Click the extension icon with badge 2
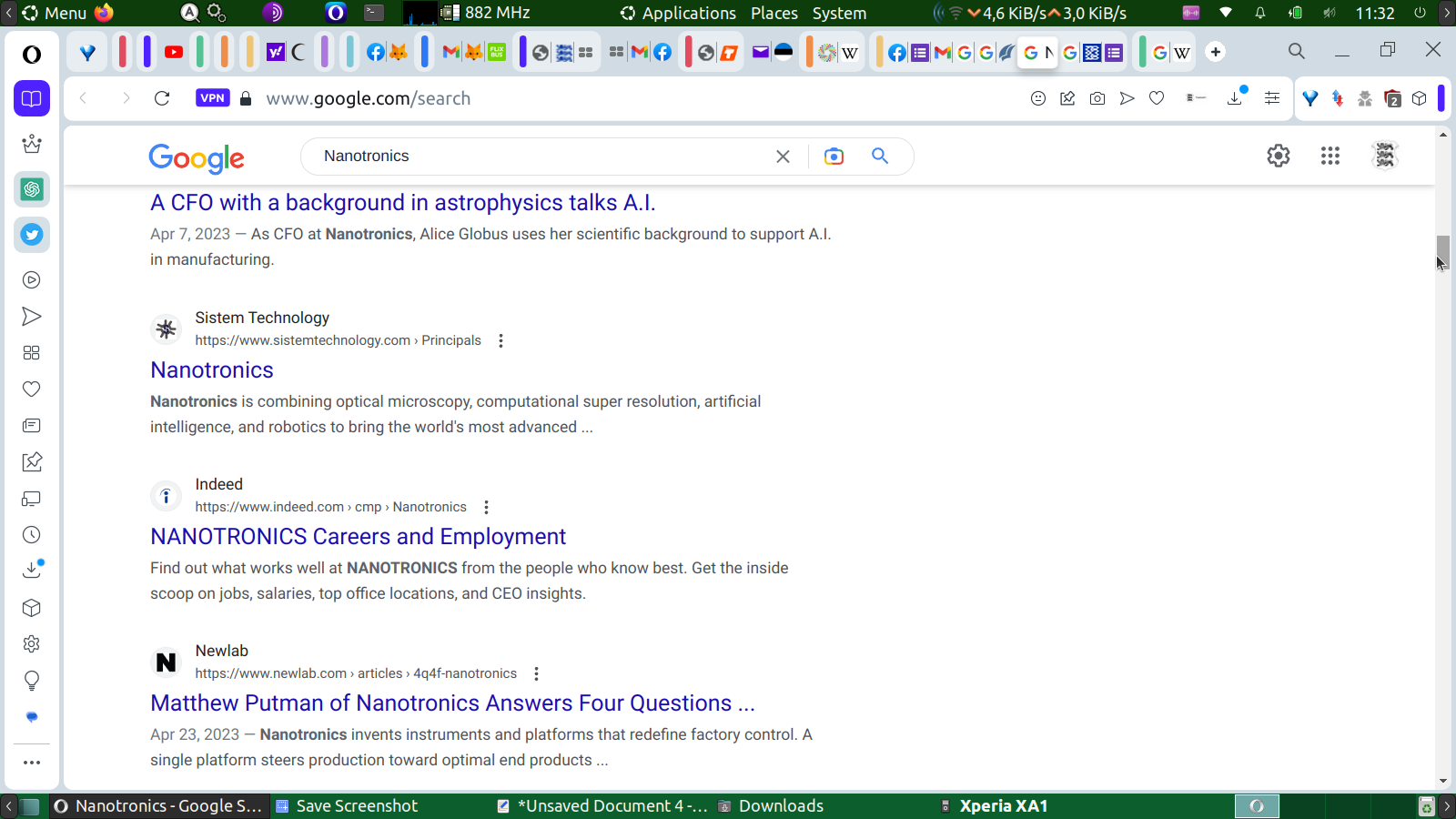 [x=1392, y=98]
